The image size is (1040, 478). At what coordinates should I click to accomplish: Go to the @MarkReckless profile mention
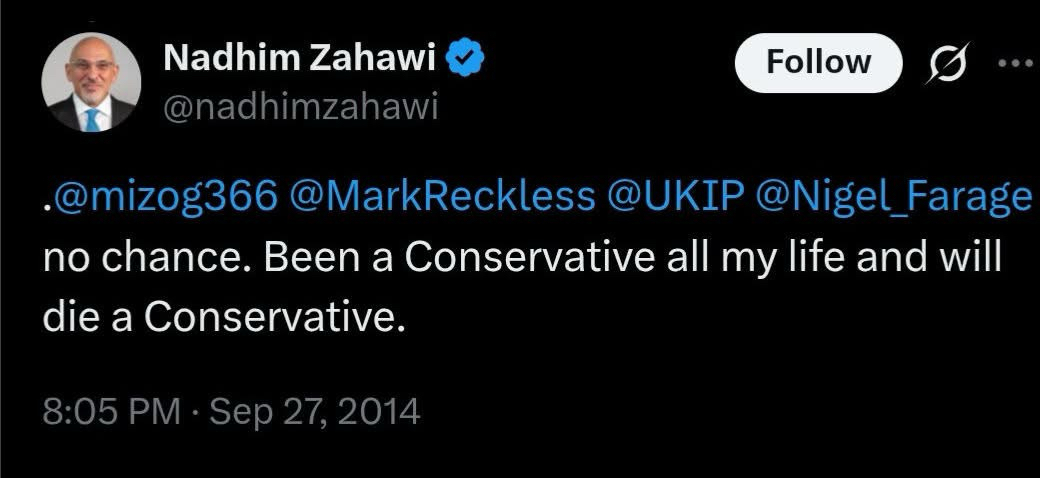point(439,199)
